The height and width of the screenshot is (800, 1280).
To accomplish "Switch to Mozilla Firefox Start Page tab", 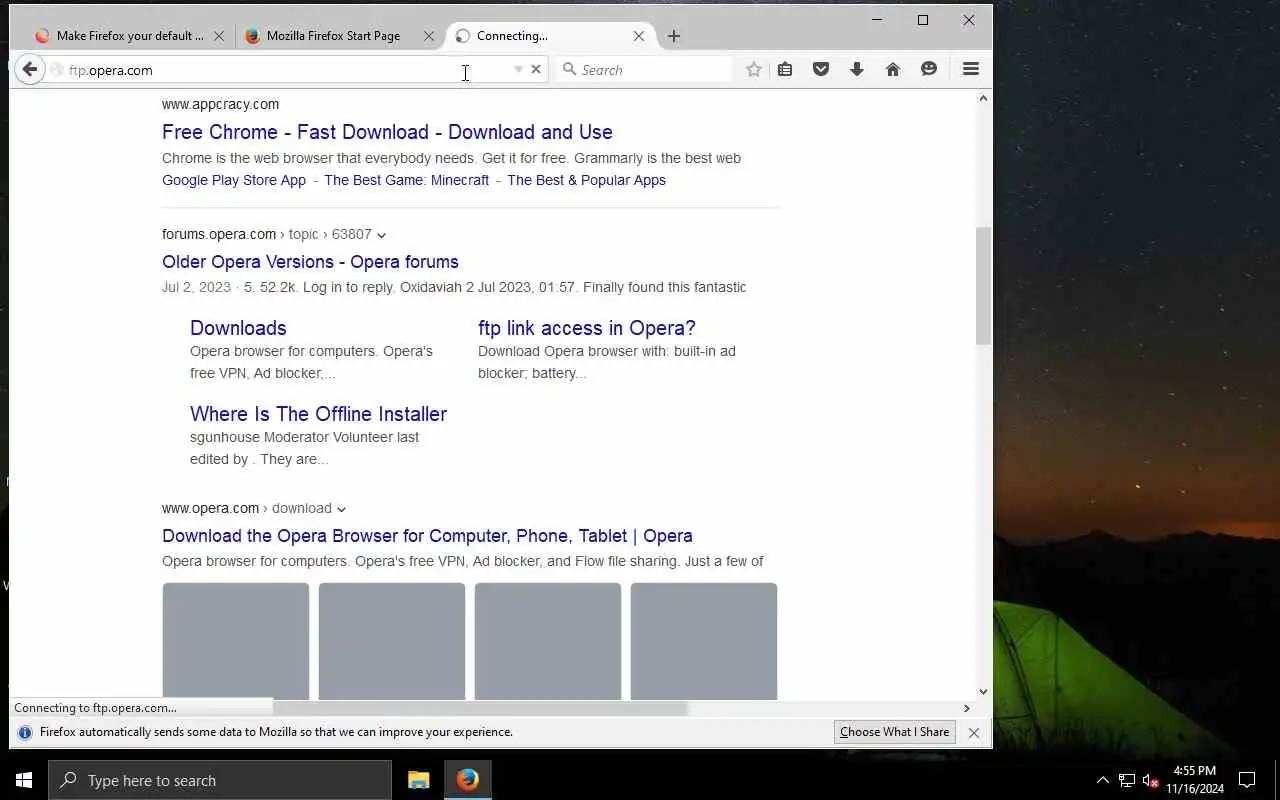I will (333, 36).
